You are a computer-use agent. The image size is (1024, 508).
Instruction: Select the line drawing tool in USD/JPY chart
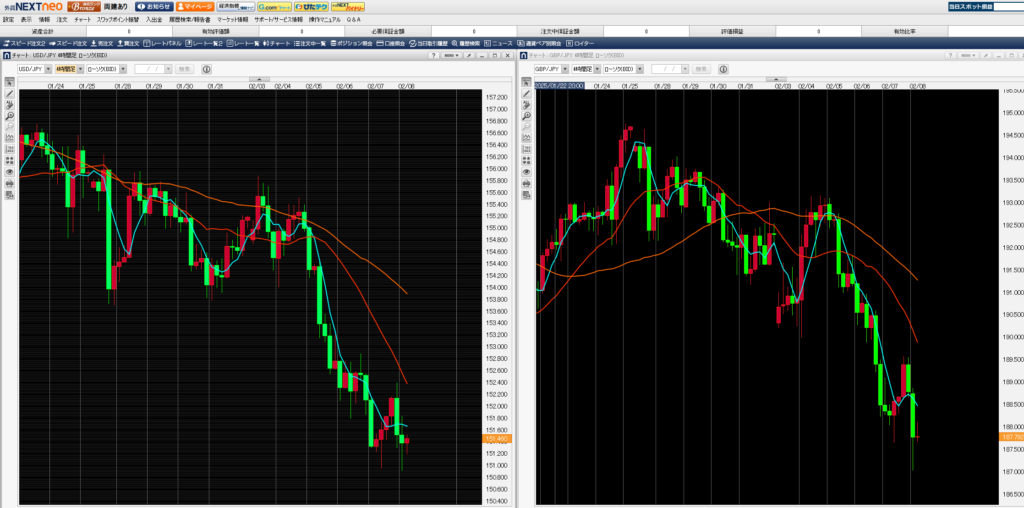9,94
